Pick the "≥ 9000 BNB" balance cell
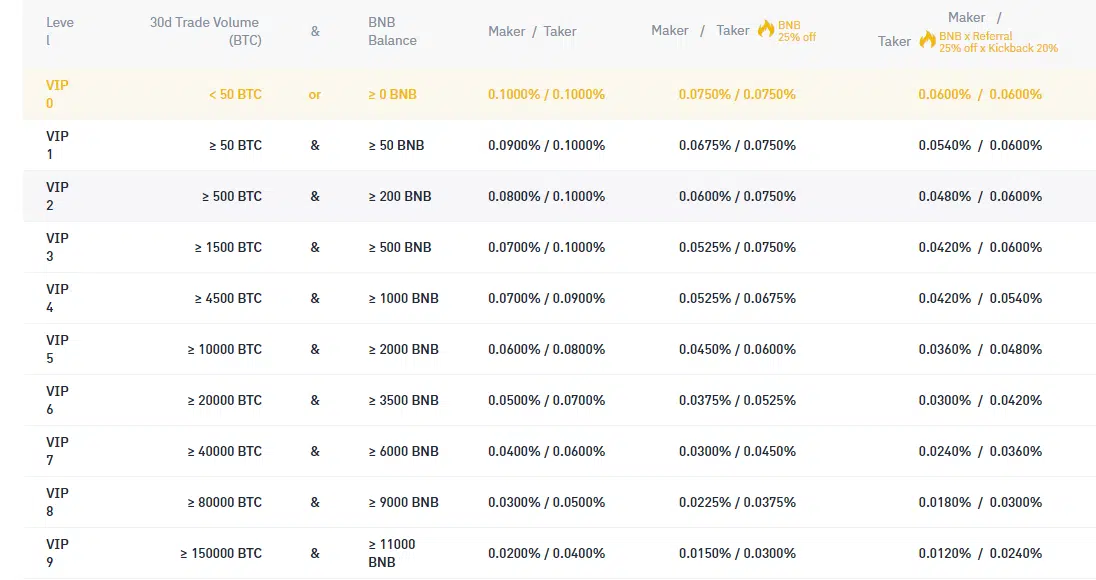The image size is (1096, 580). click(x=403, y=502)
